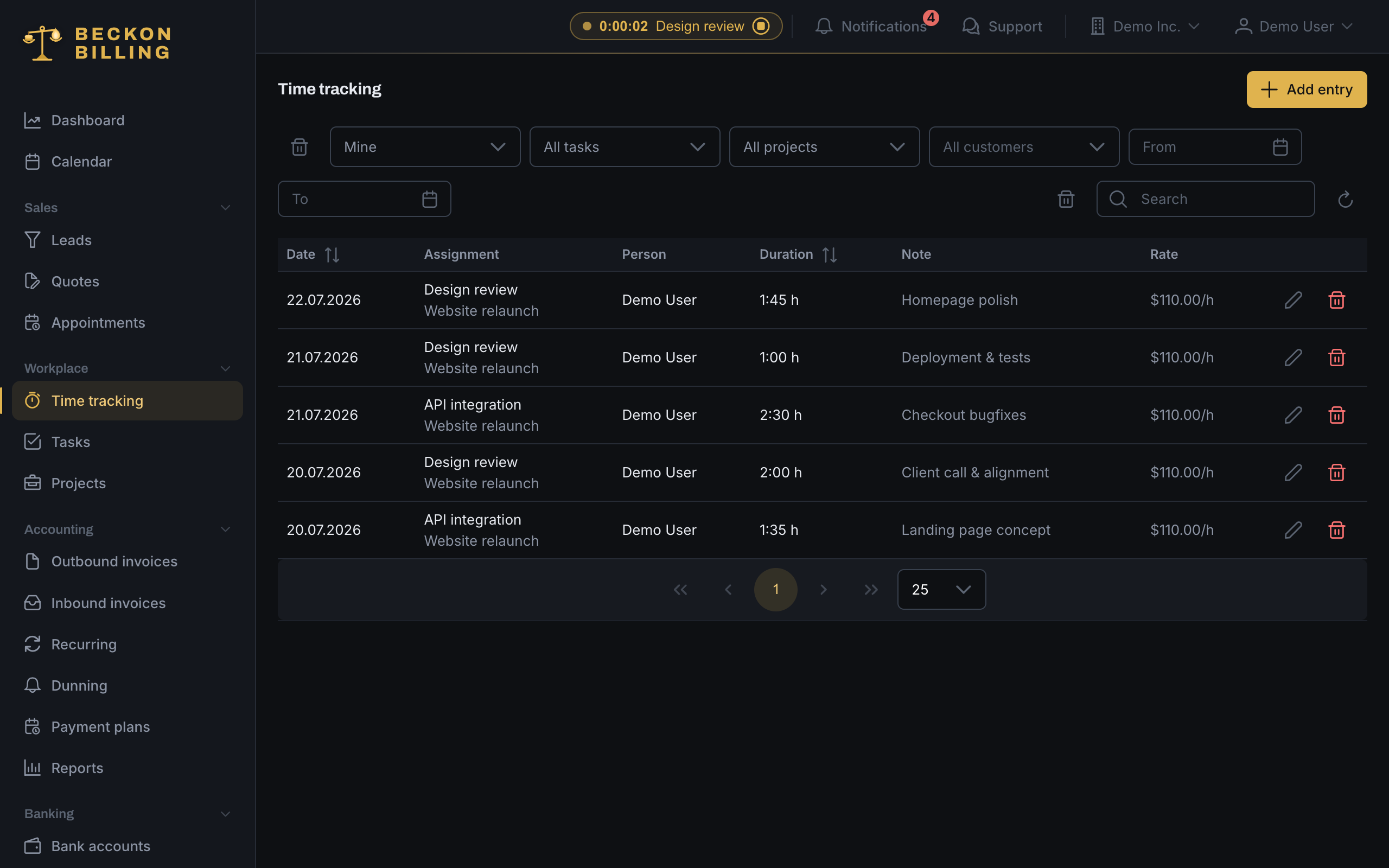This screenshot has width=1389, height=868.
Task: Change rows per page from 25
Action: (x=941, y=590)
